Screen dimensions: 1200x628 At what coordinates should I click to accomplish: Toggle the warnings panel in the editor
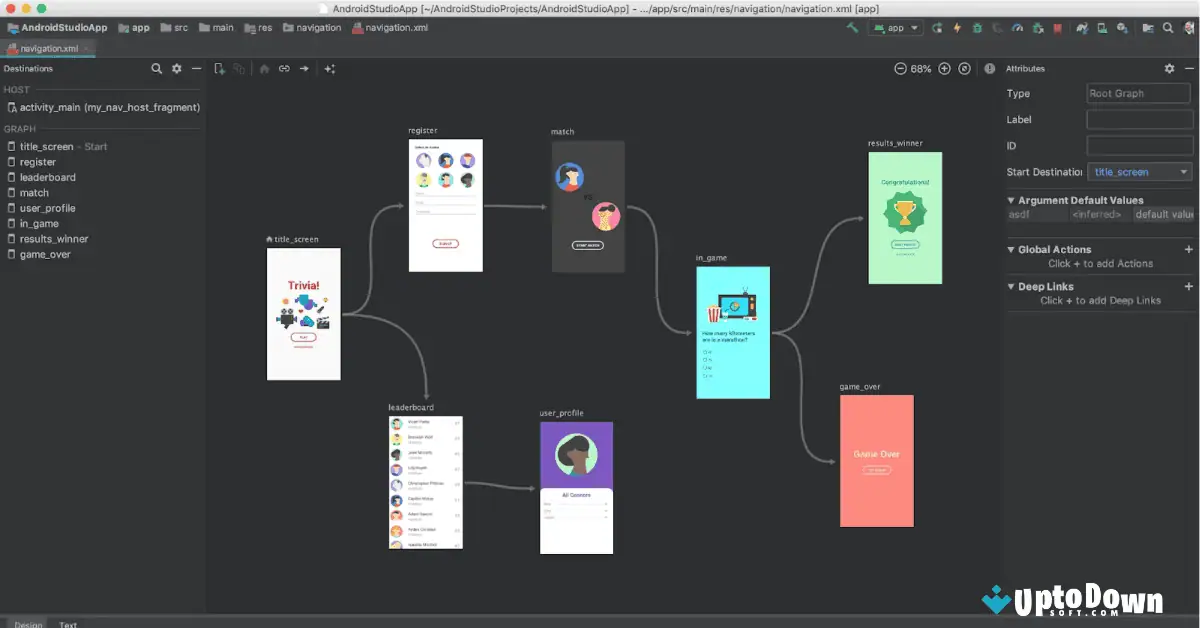[989, 68]
